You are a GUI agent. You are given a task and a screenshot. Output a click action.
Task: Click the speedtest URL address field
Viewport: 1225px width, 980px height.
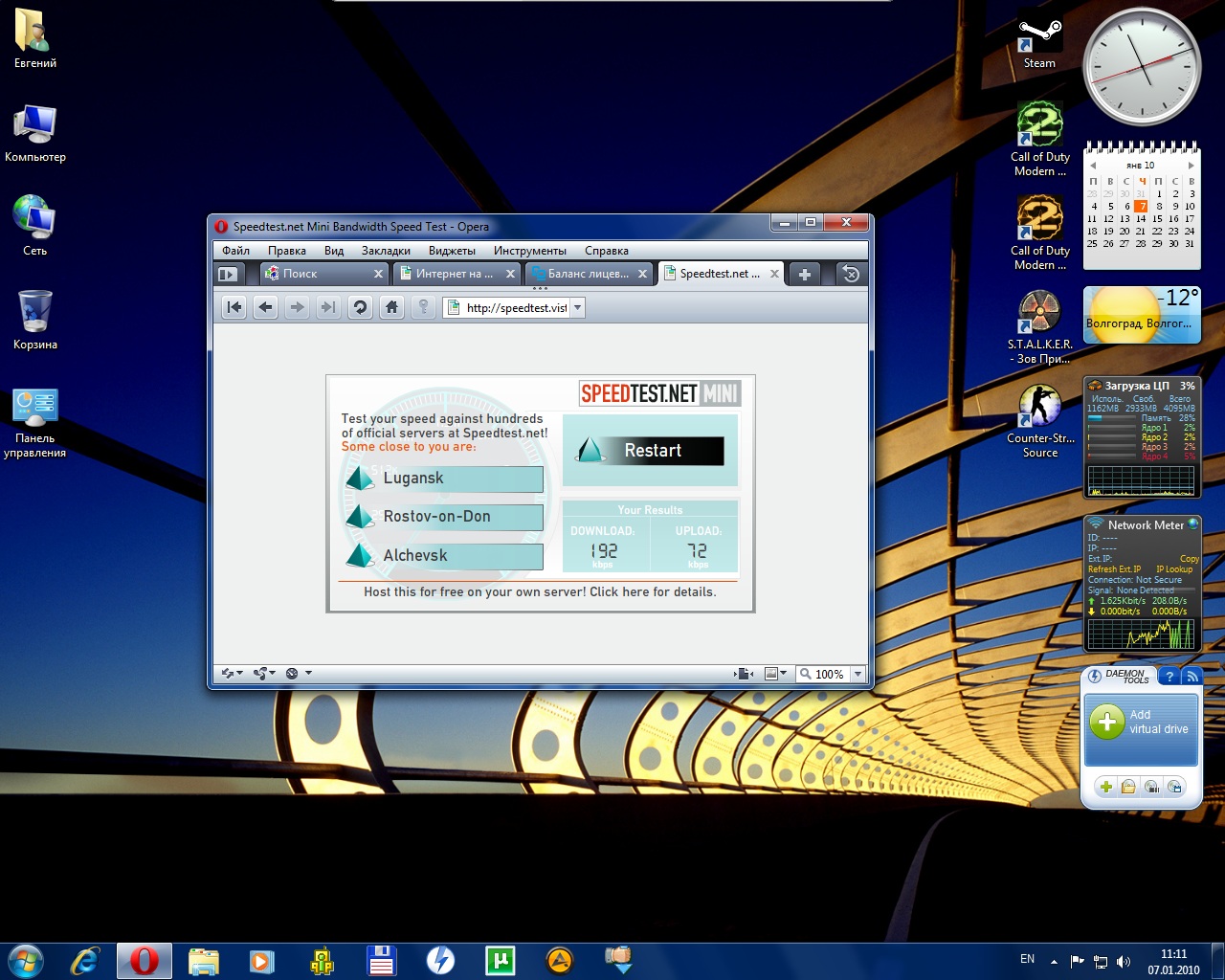[516, 307]
